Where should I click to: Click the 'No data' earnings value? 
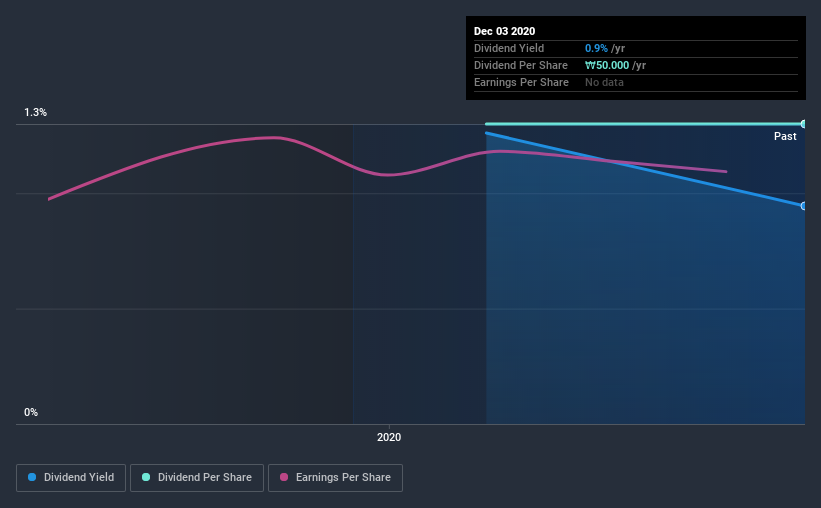point(604,82)
